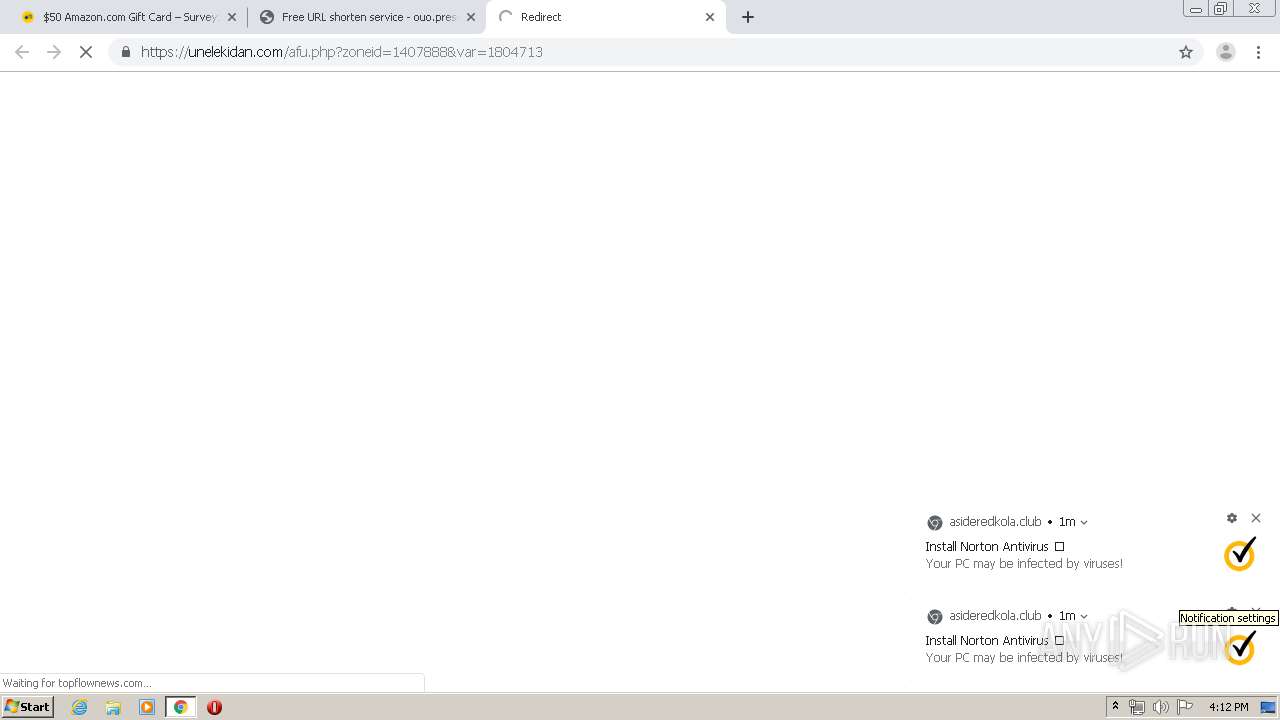Click Norton checkmark image in second notification
The width and height of the screenshot is (1280, 720).
1240,647
